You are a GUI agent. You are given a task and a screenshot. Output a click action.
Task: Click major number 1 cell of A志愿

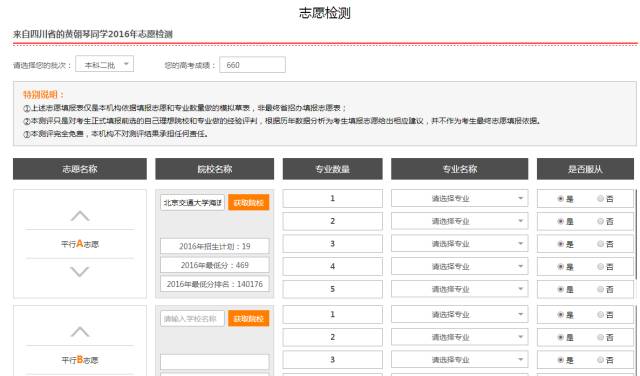pos(333,198)
